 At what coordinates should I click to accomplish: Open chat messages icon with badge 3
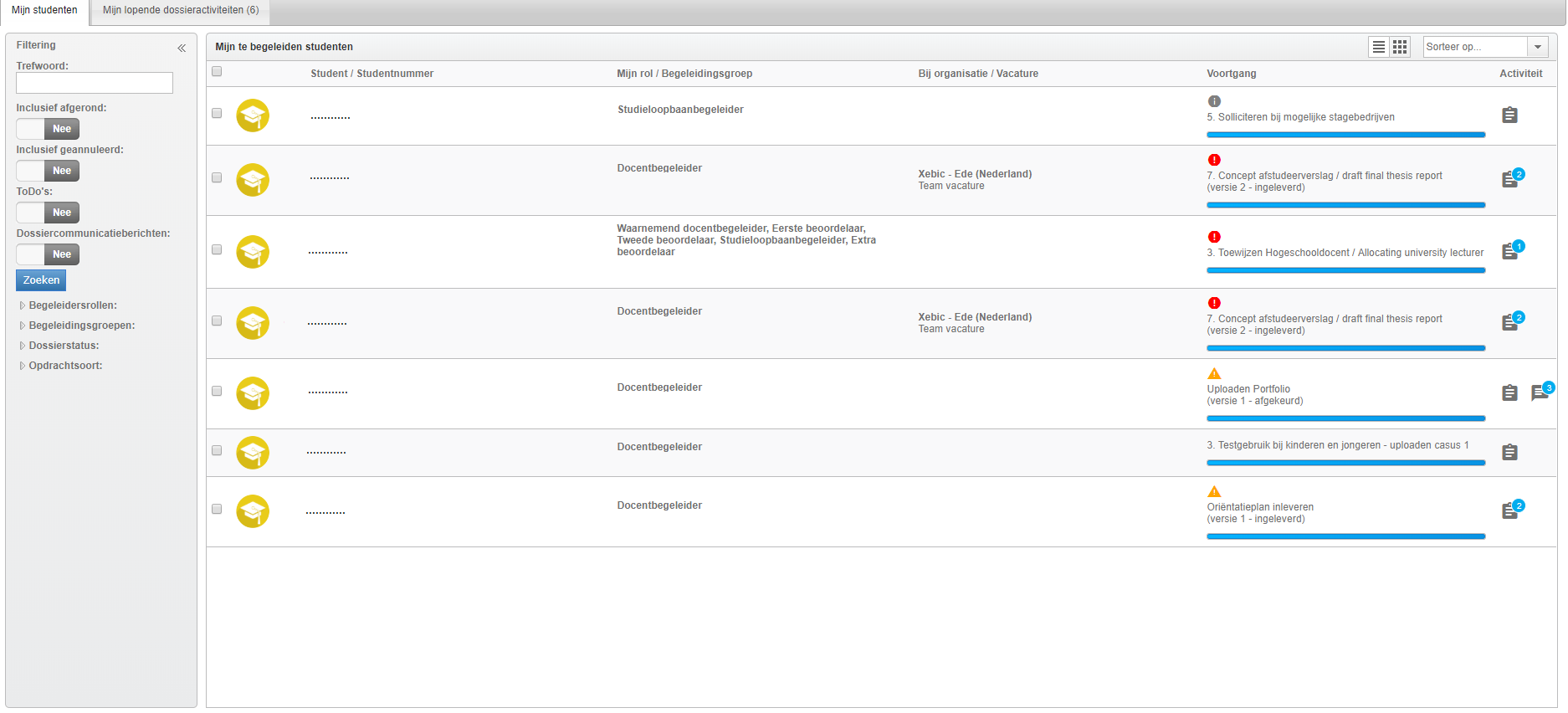point(1540,392)
